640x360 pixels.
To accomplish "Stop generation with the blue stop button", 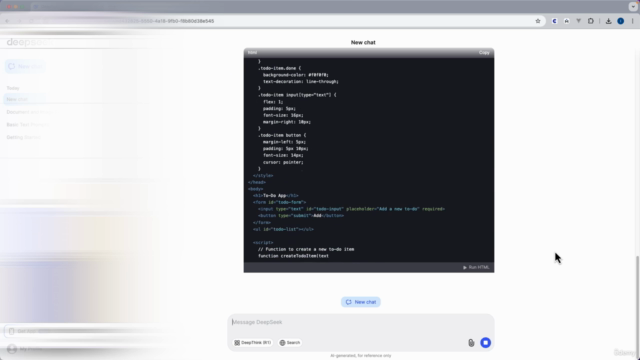I will coord(485,342).
